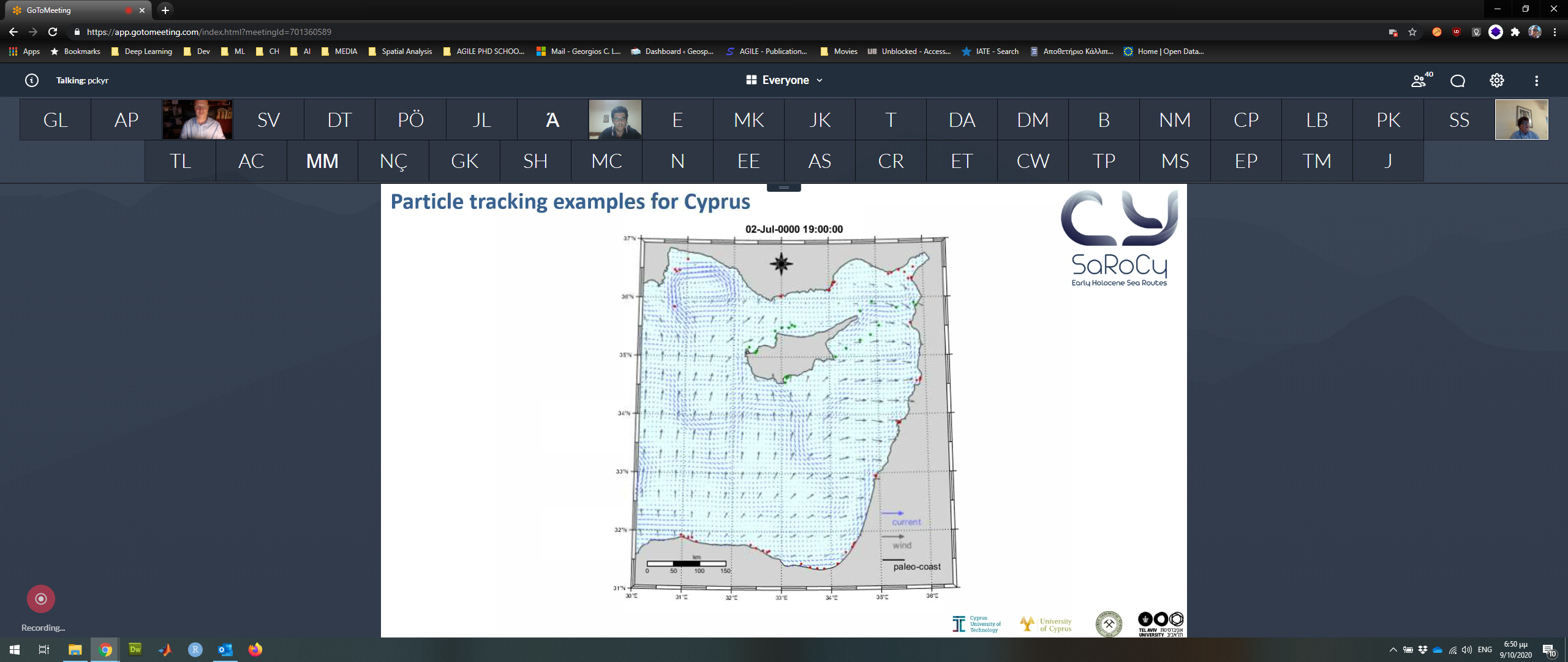Image resolution: width=1568 pixels, height=662 pixels.
Task: Show hidden system tray icons
Action: point(1393,650)
